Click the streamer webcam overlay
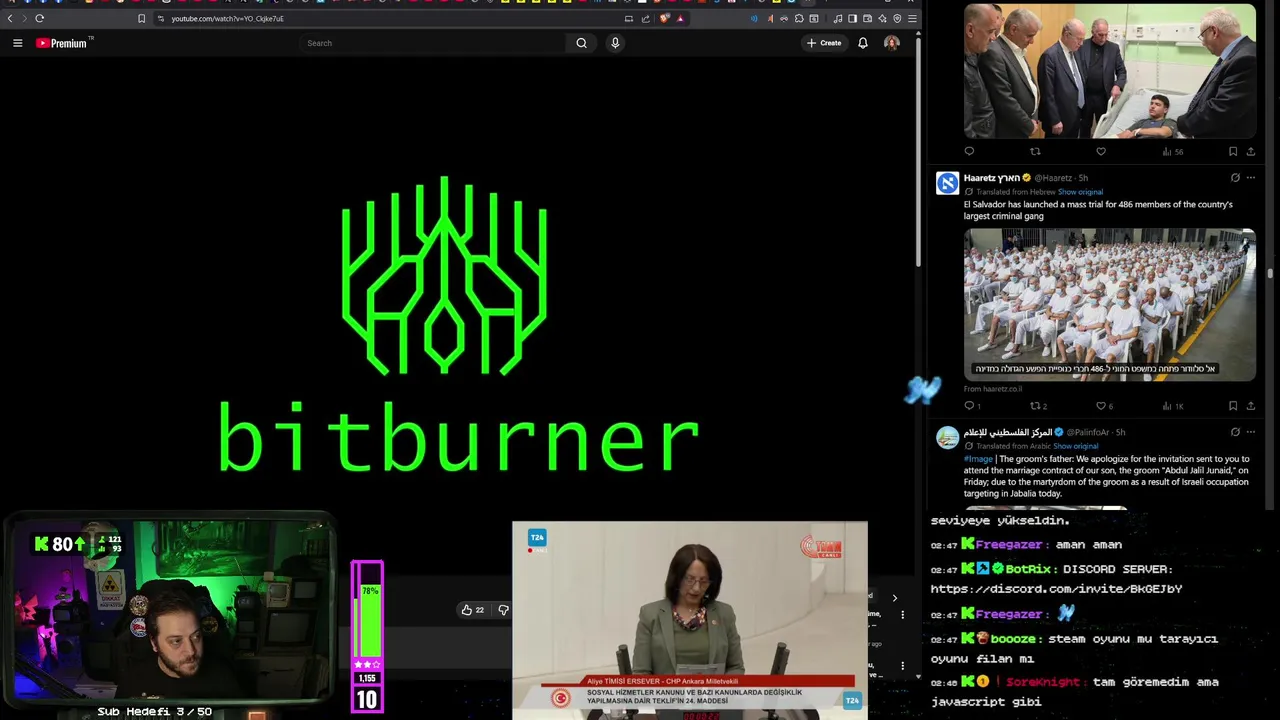Screen dimensions: 1280x720 tap(170, 610)
